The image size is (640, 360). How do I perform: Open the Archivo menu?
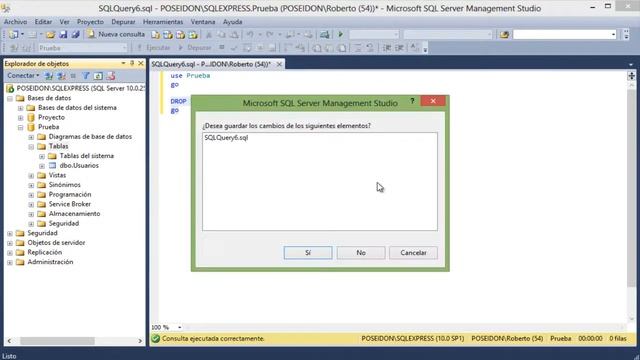pos(15,22)
